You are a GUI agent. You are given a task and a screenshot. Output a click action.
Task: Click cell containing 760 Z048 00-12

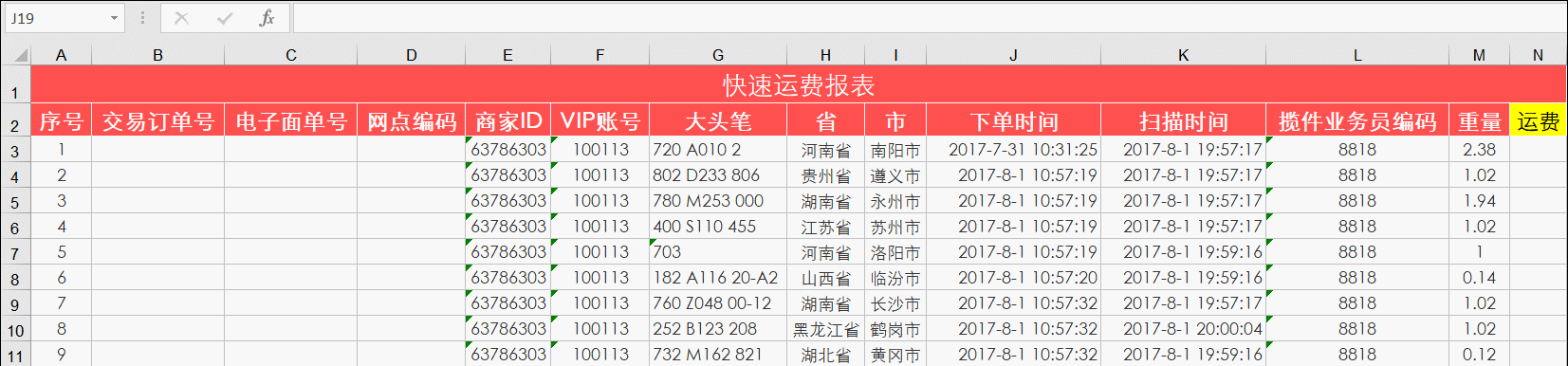coord(718,303)
